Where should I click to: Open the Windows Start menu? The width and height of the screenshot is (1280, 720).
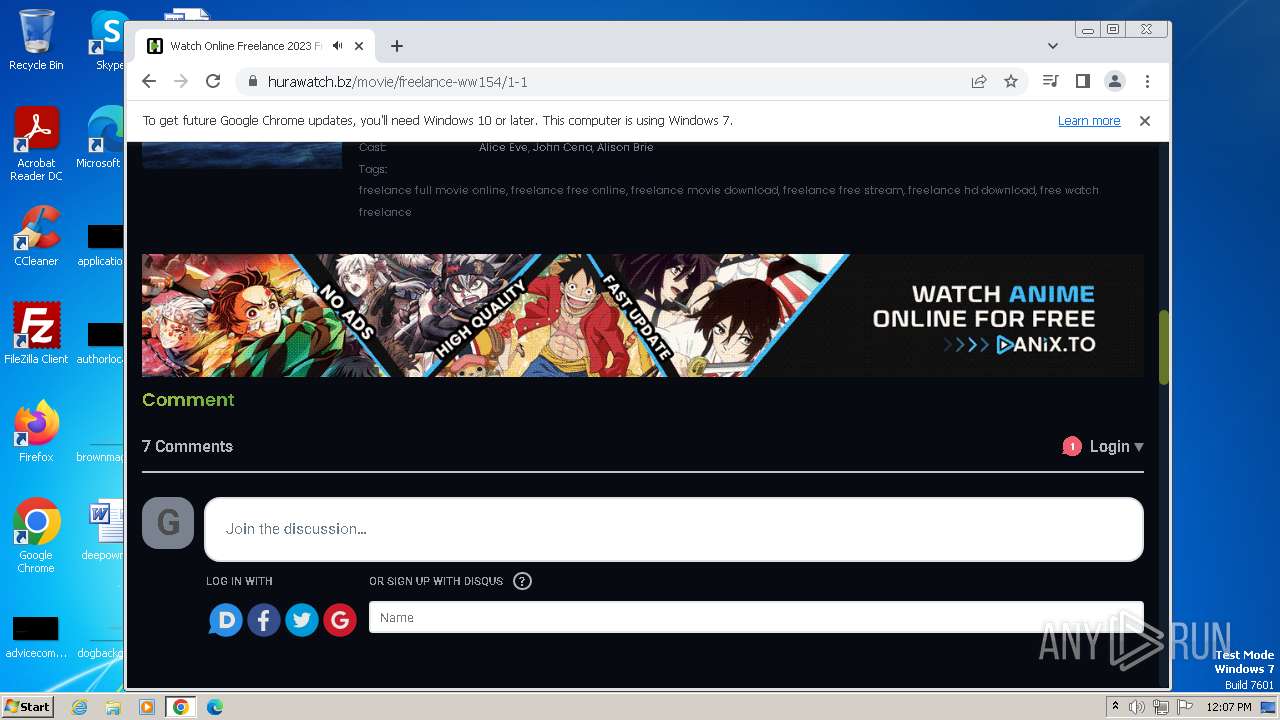(27, 706)
